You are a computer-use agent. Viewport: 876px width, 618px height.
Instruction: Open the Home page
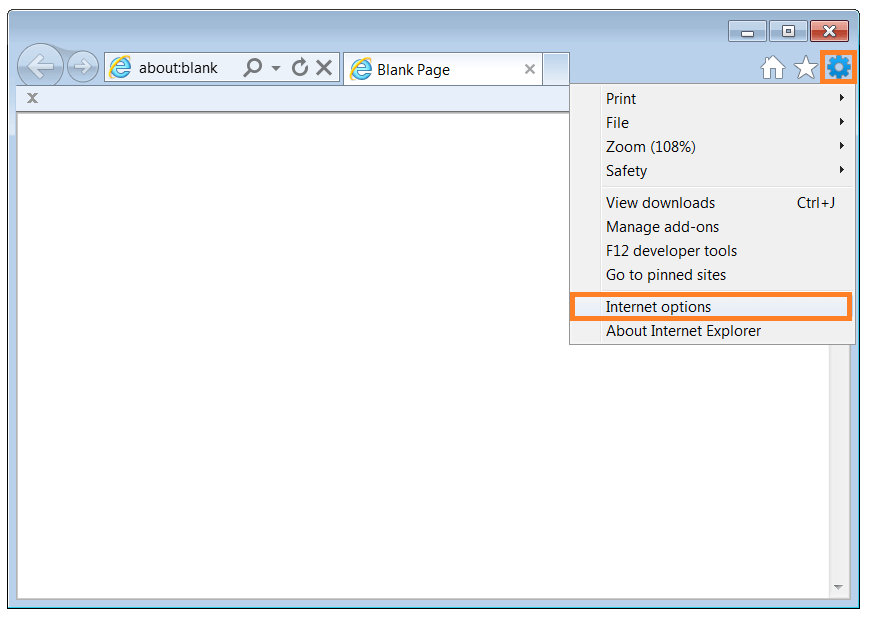773,67
